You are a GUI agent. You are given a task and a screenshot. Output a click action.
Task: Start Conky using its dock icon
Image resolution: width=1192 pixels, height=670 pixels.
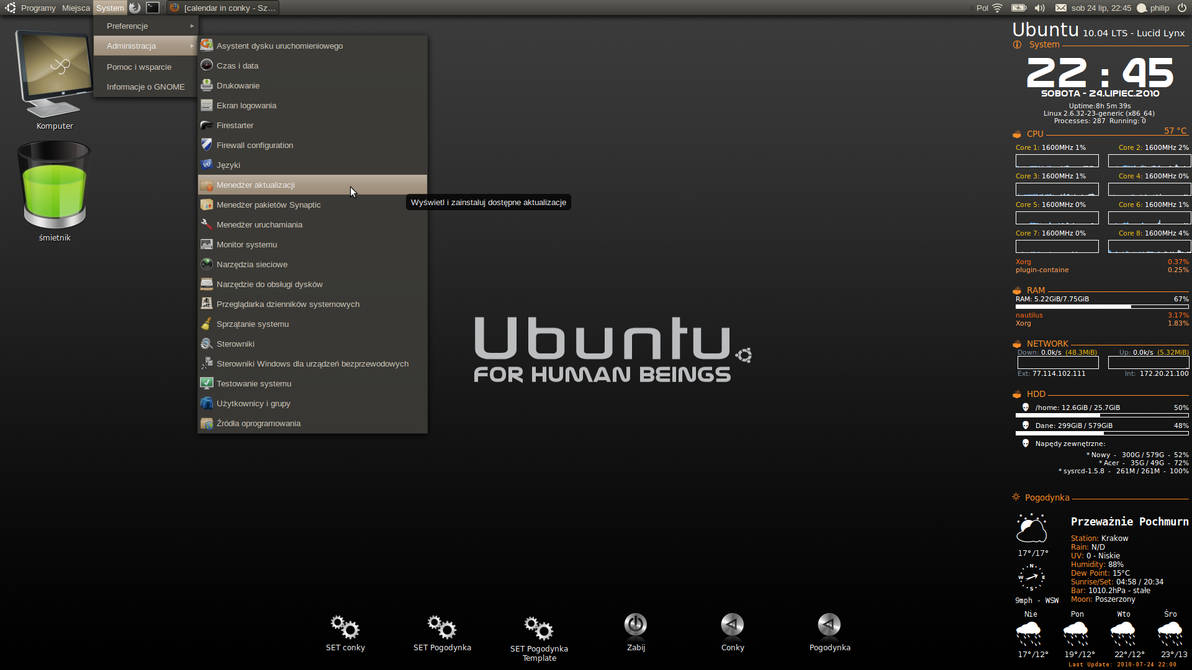coord(732,628)
